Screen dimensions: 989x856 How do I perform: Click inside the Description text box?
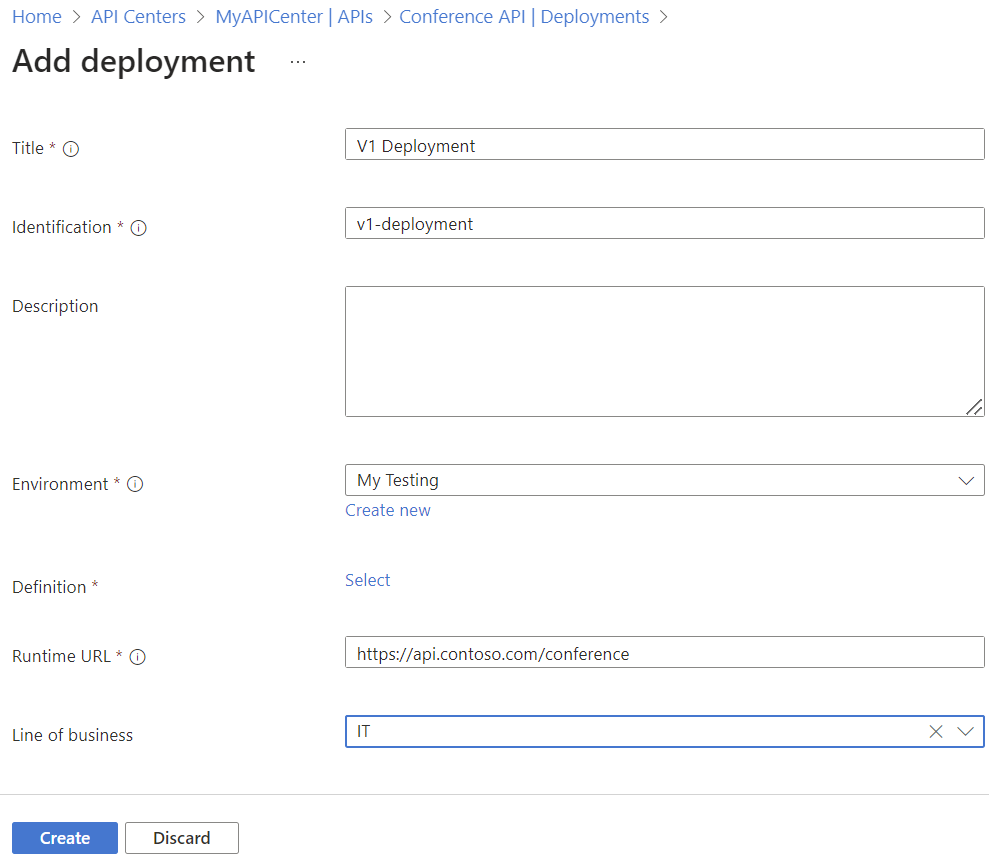[664, 350]
